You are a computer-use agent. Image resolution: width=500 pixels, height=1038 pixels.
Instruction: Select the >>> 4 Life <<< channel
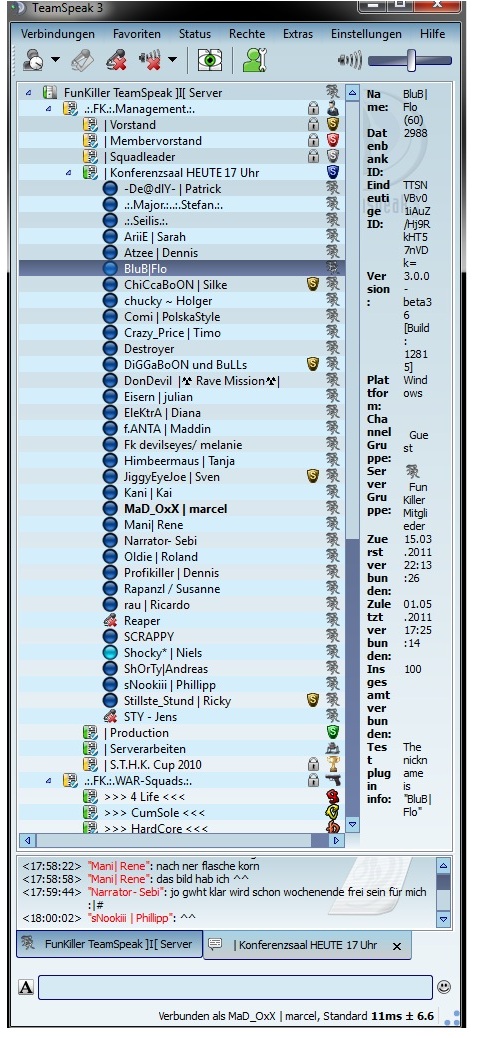click(x=144, y=796)
